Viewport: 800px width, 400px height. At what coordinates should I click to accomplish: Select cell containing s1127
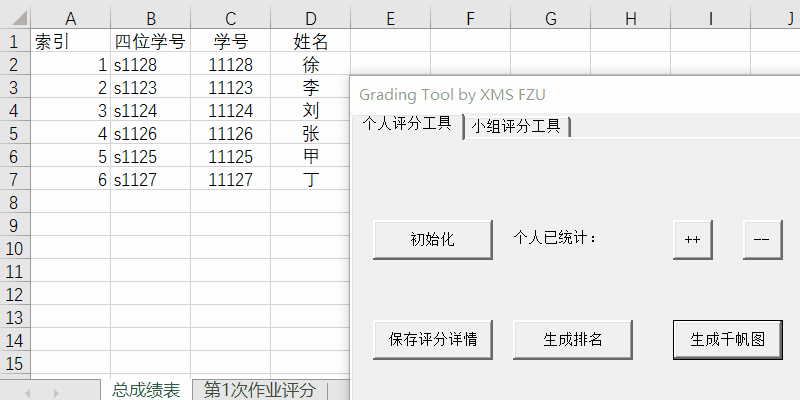[x=151, y=179]
